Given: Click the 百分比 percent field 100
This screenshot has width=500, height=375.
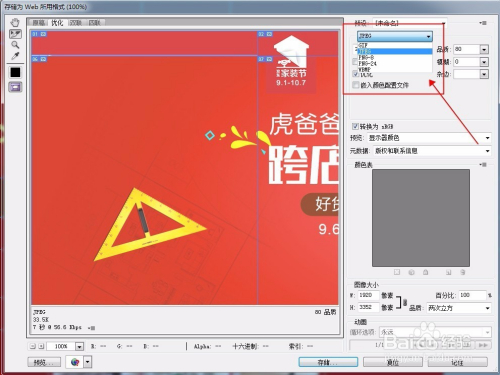Looking at the screenshot, I should point(472,295).
